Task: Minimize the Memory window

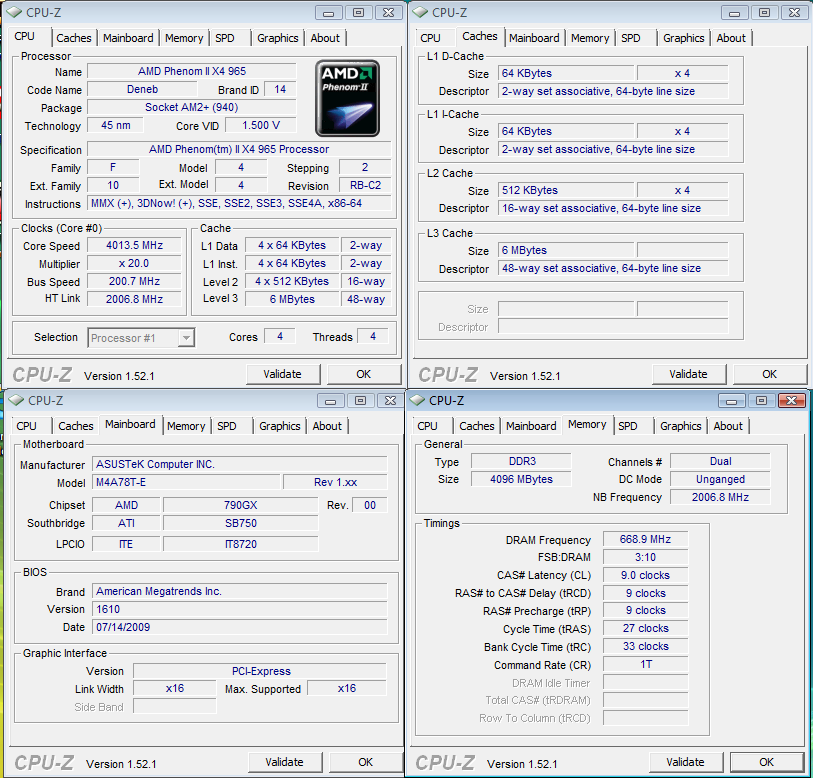Action: (x=732, y=400)
